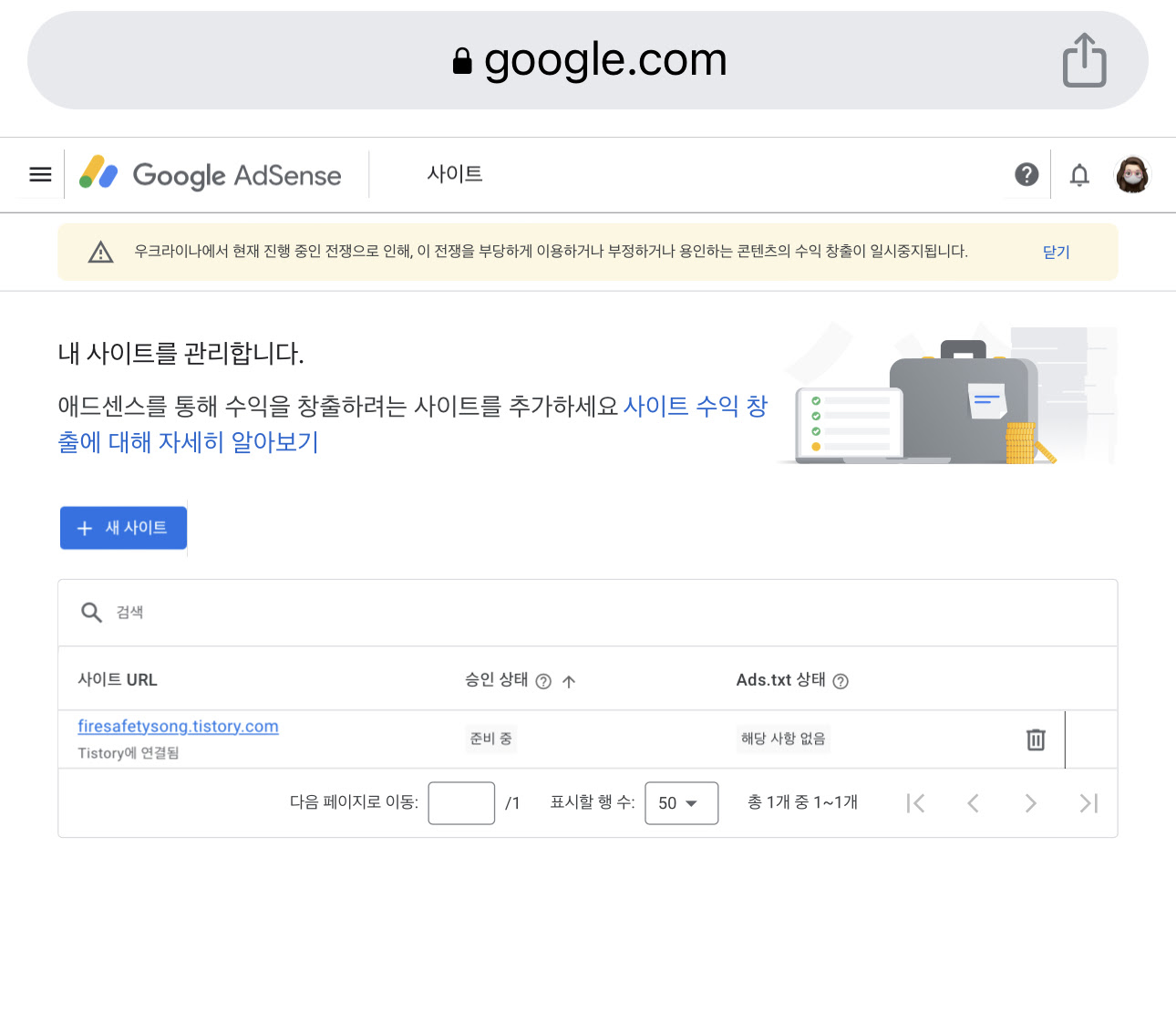Tap the browser share icon
This screenshot has width=1176, height=1023.
point(1085,60)
